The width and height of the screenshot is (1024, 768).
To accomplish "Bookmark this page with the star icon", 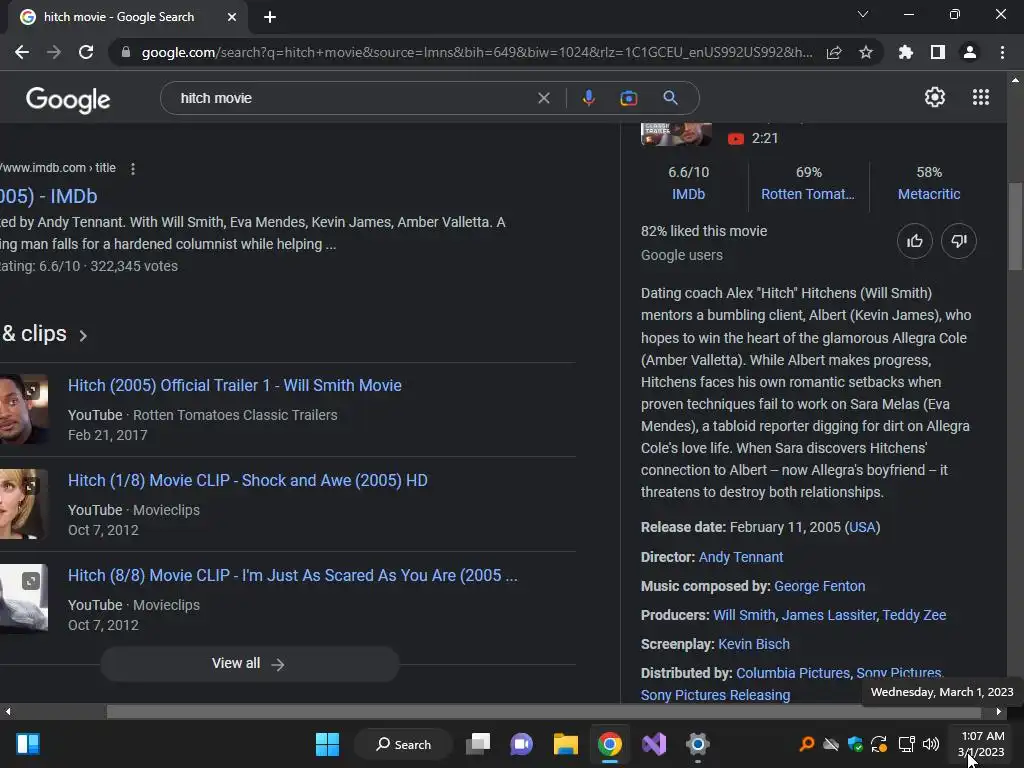I will coord(866,52).
